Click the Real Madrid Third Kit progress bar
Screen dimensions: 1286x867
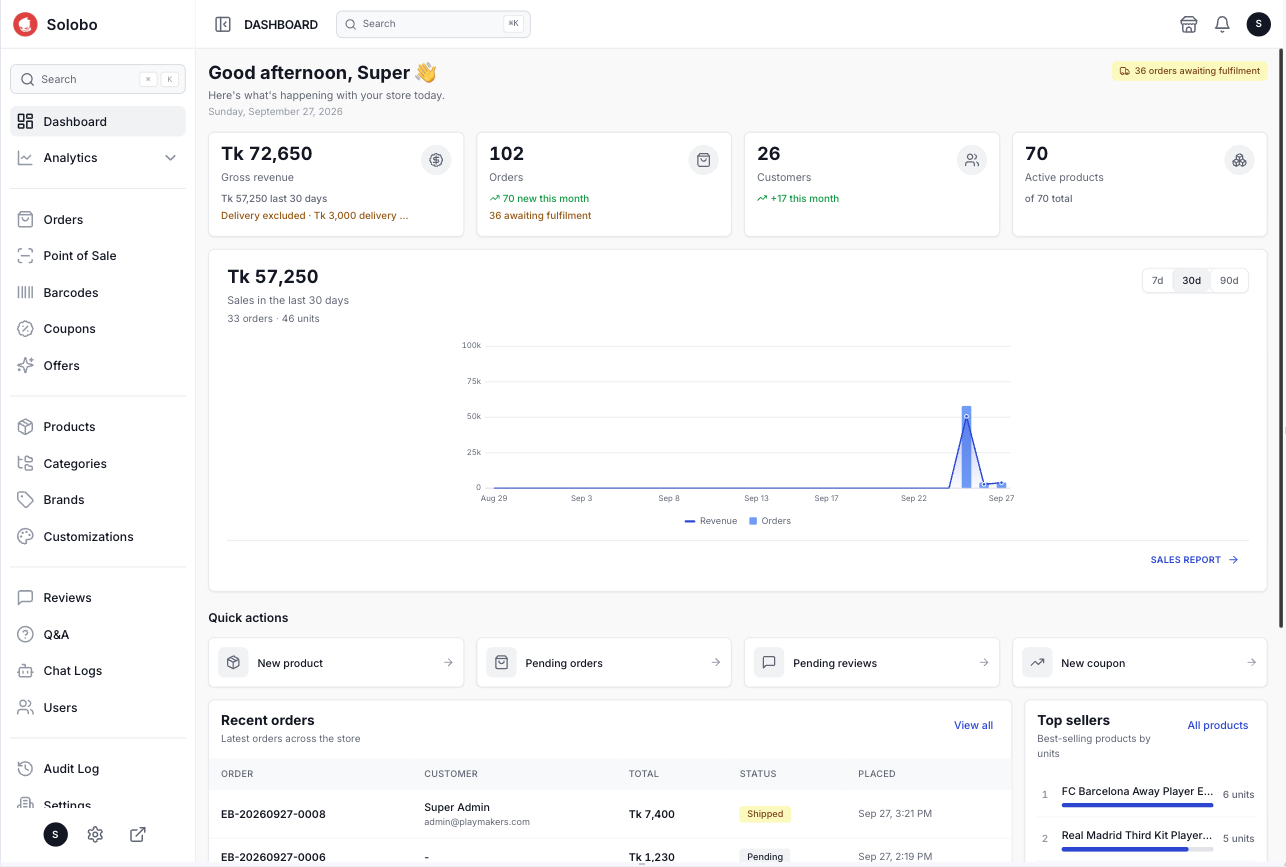coord(1138,849)
